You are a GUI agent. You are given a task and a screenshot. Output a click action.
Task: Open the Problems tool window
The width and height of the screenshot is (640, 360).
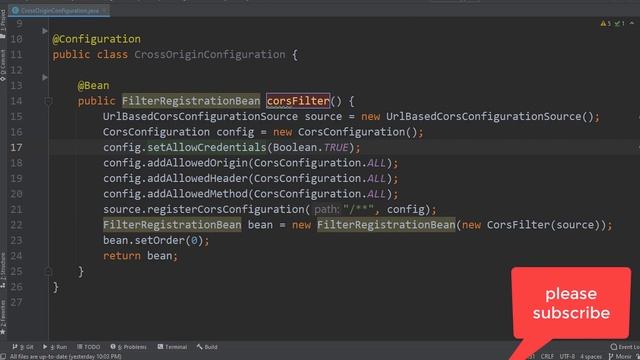[x=128, y=347]
